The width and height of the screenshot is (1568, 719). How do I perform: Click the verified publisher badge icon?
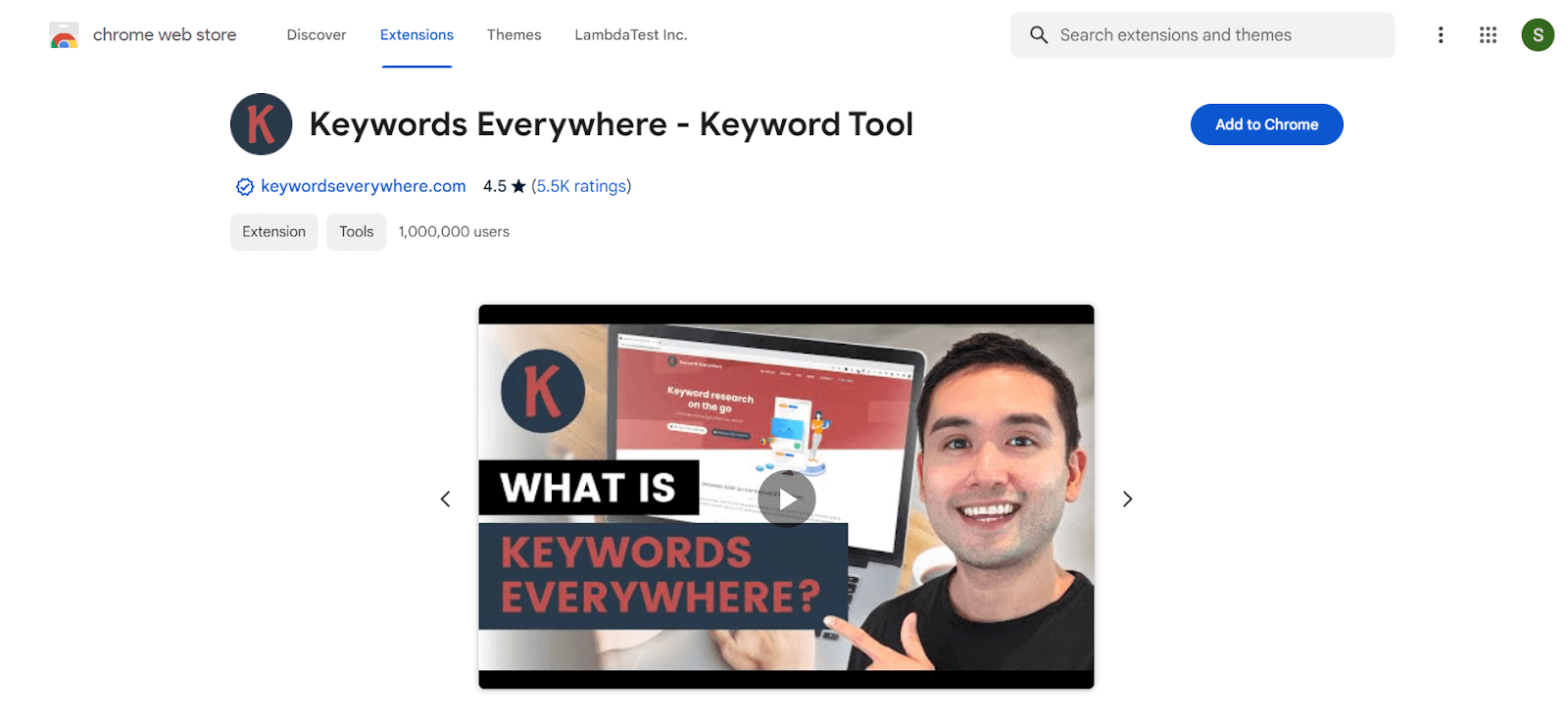pyautogui.click(x=245, y=187)
